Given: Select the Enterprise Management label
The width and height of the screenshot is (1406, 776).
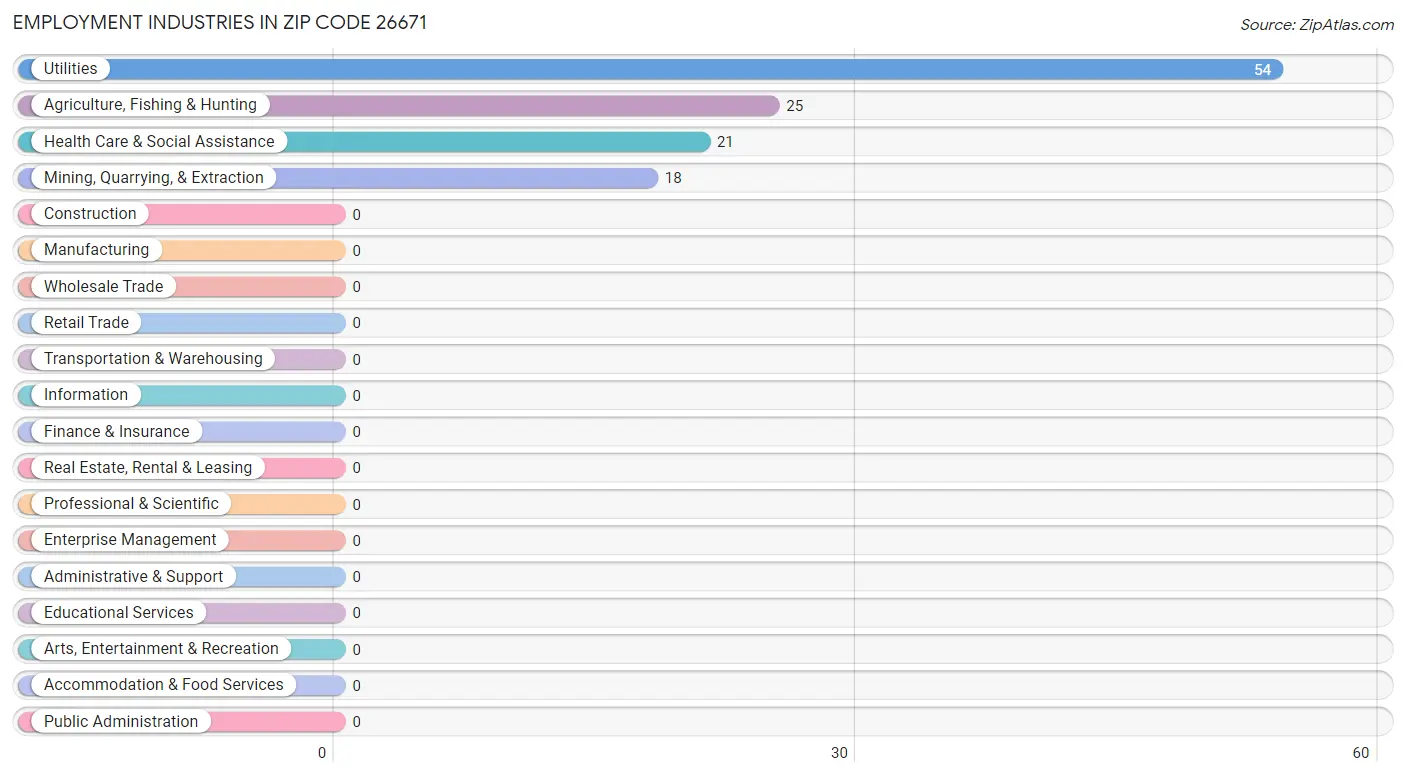Looking at the screenshot, I should 130,540.
